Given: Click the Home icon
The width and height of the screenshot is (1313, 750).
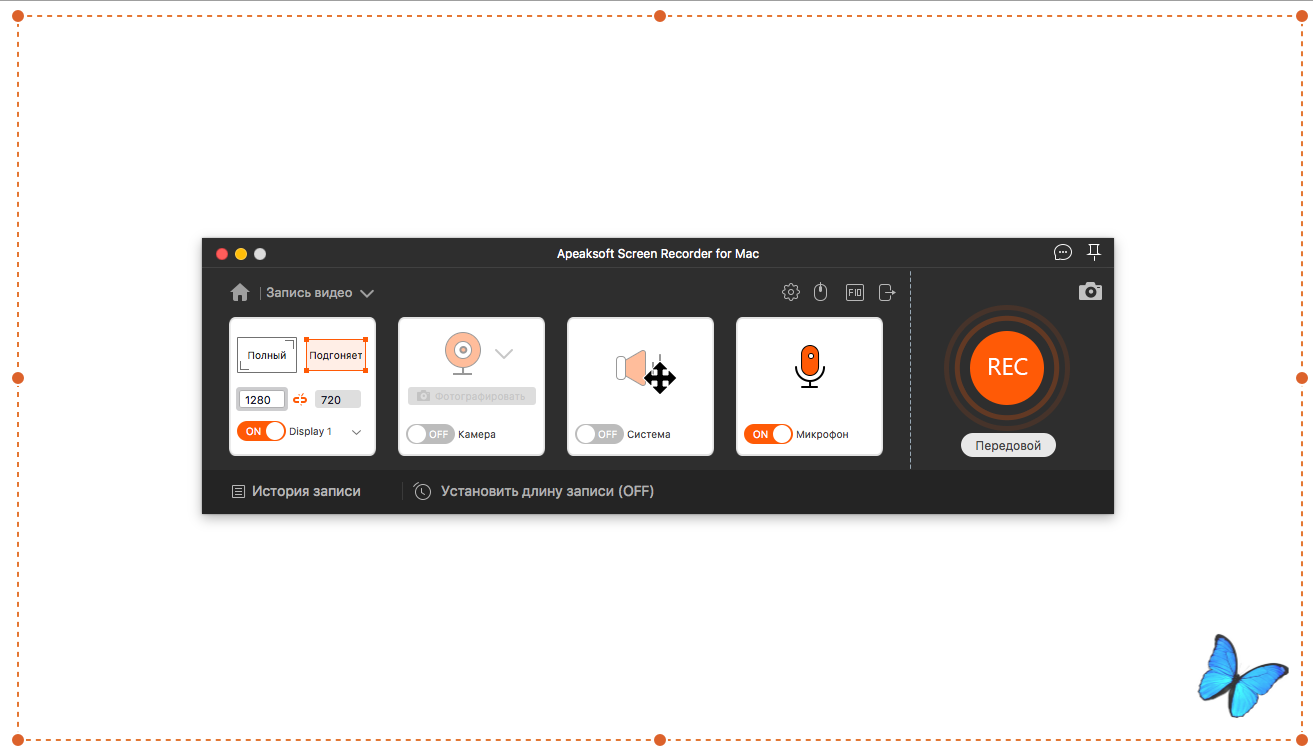Looking at the screenshot, I should (x=240, y=293).
